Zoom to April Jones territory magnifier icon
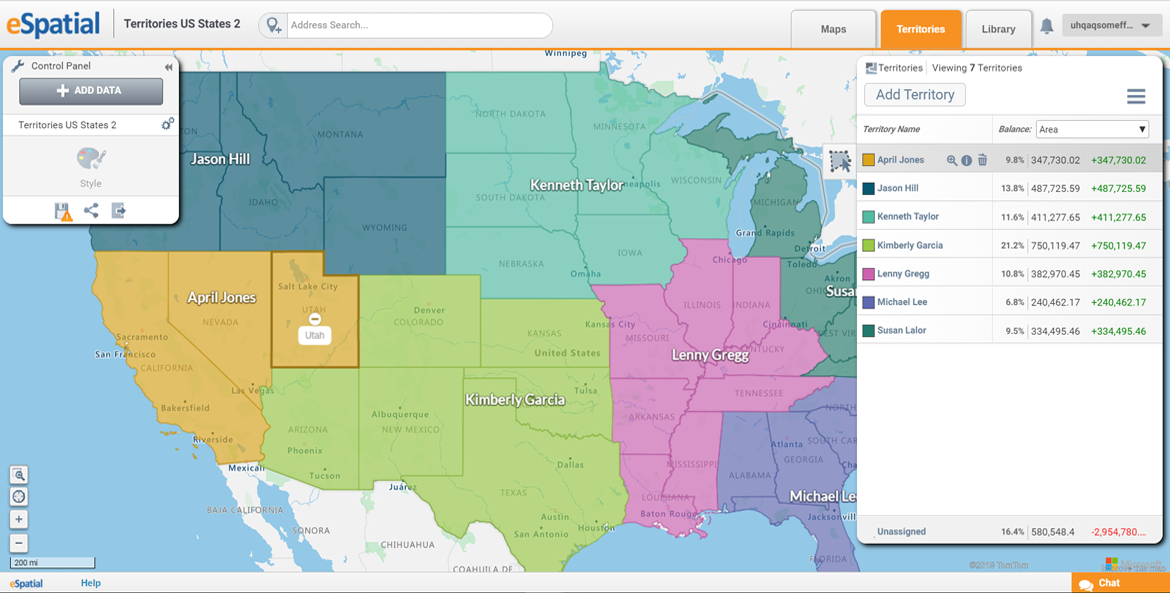This screenshot has width=1170, height=593. click(951, 160)
